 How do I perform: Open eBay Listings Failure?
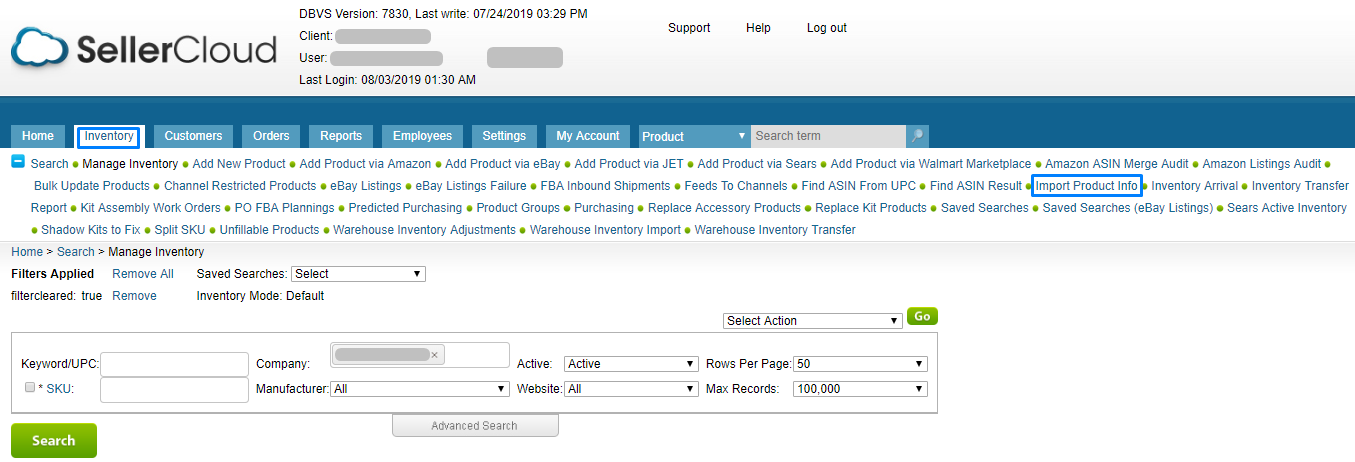point(471,186)
